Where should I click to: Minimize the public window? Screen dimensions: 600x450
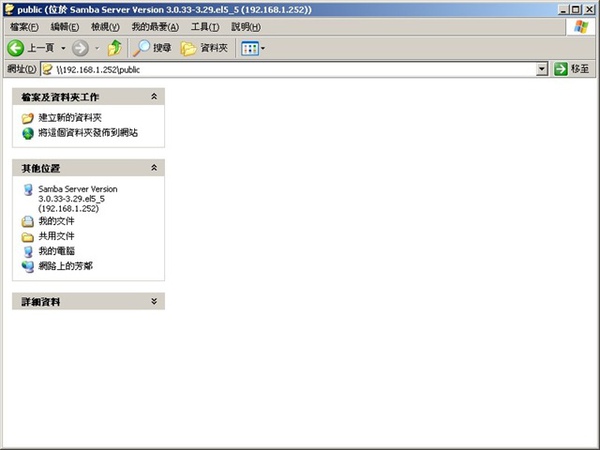(562, 10)
